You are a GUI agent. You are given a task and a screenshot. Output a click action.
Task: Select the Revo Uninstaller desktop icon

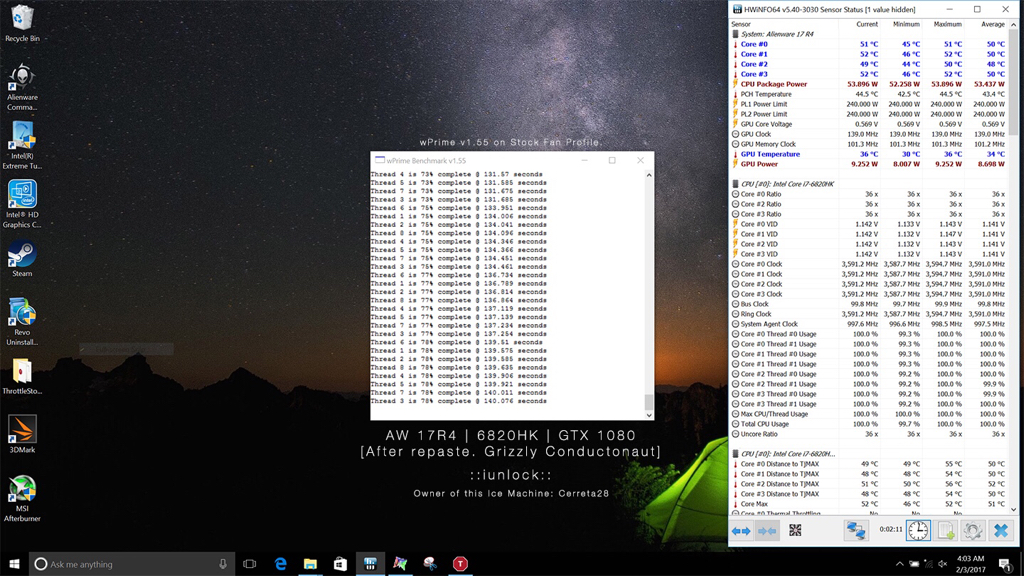[x=22, y=322]
